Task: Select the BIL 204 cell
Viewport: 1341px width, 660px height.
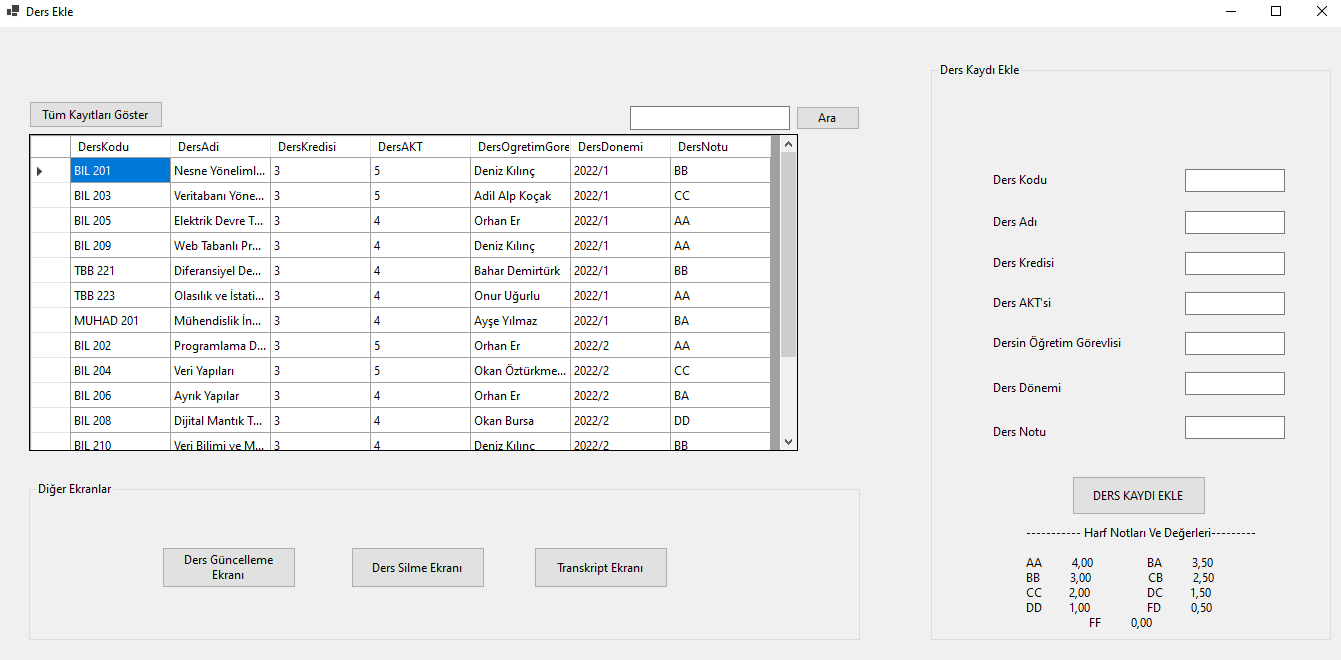Action: [x=120, y=371]
